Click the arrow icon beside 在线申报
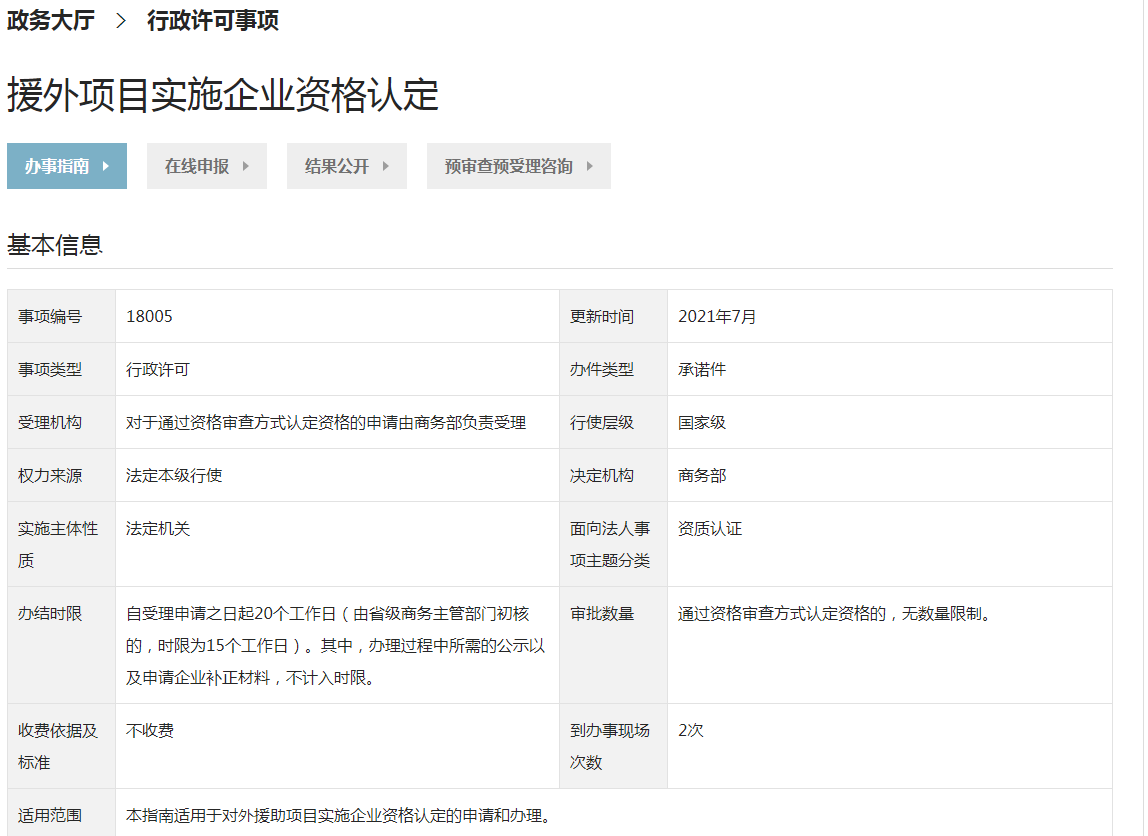Viewport: 1148px width, 836px height. point(246,167)
